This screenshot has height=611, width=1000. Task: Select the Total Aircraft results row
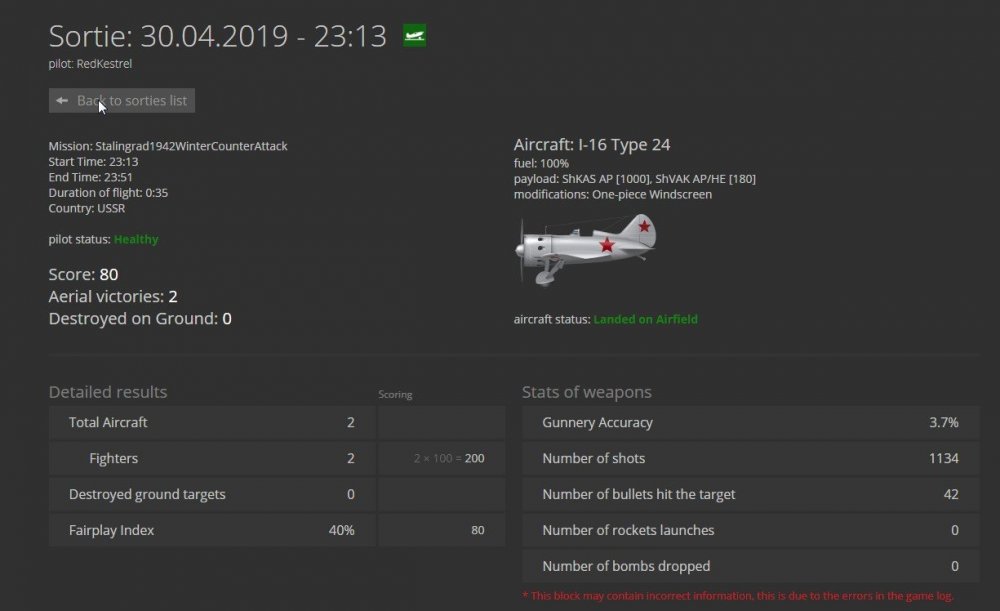coord(211,422)
